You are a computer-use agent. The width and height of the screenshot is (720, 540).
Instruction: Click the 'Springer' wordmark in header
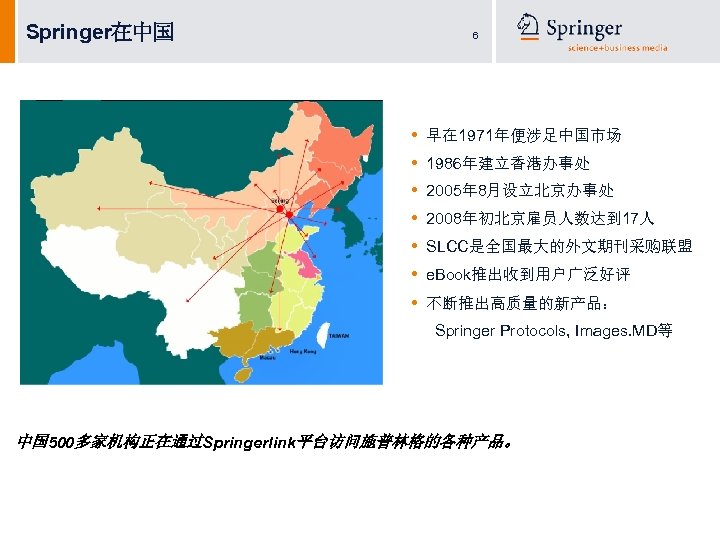(584, 28)
